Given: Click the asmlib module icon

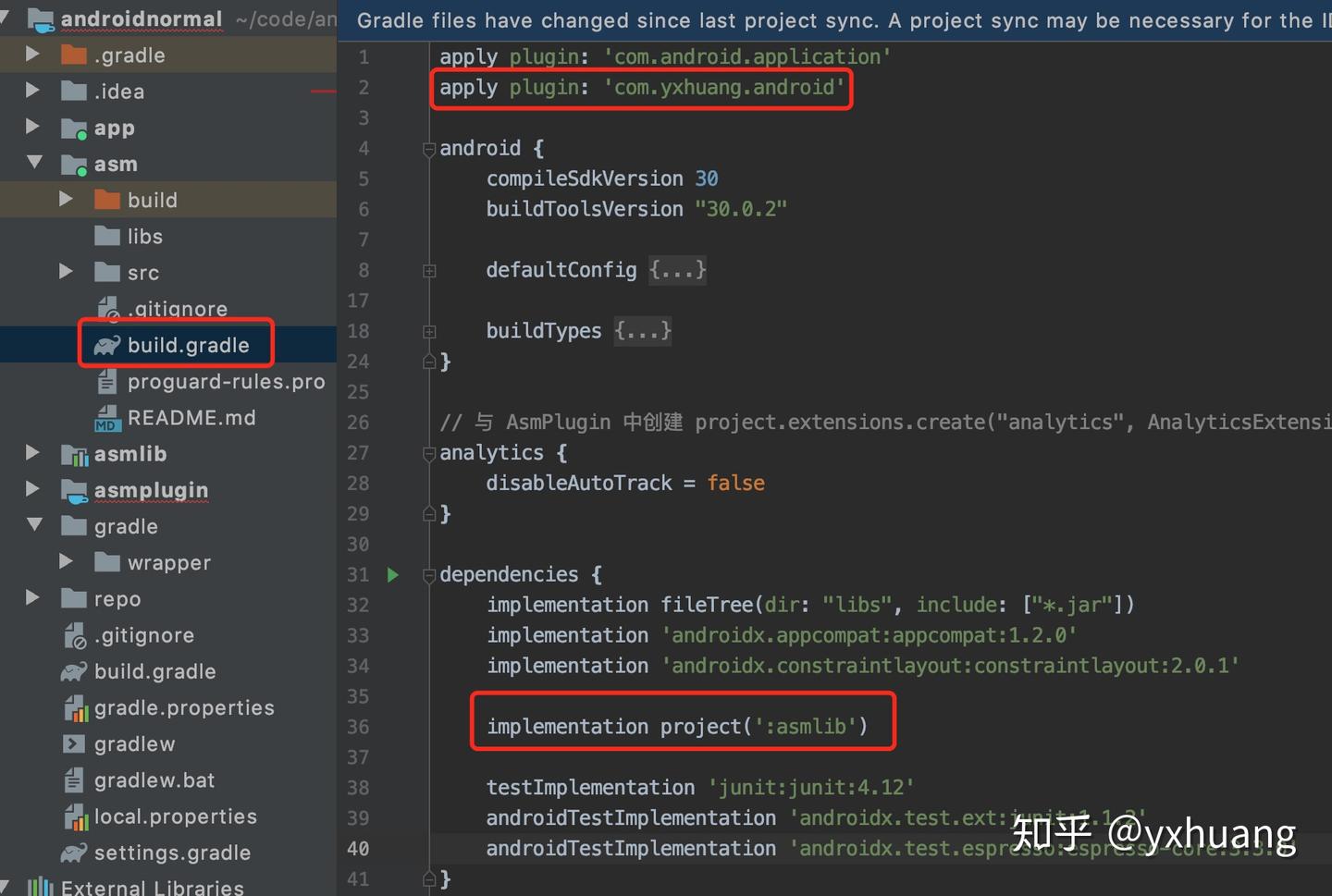Looking at the screenshot, I should point(74,454).
